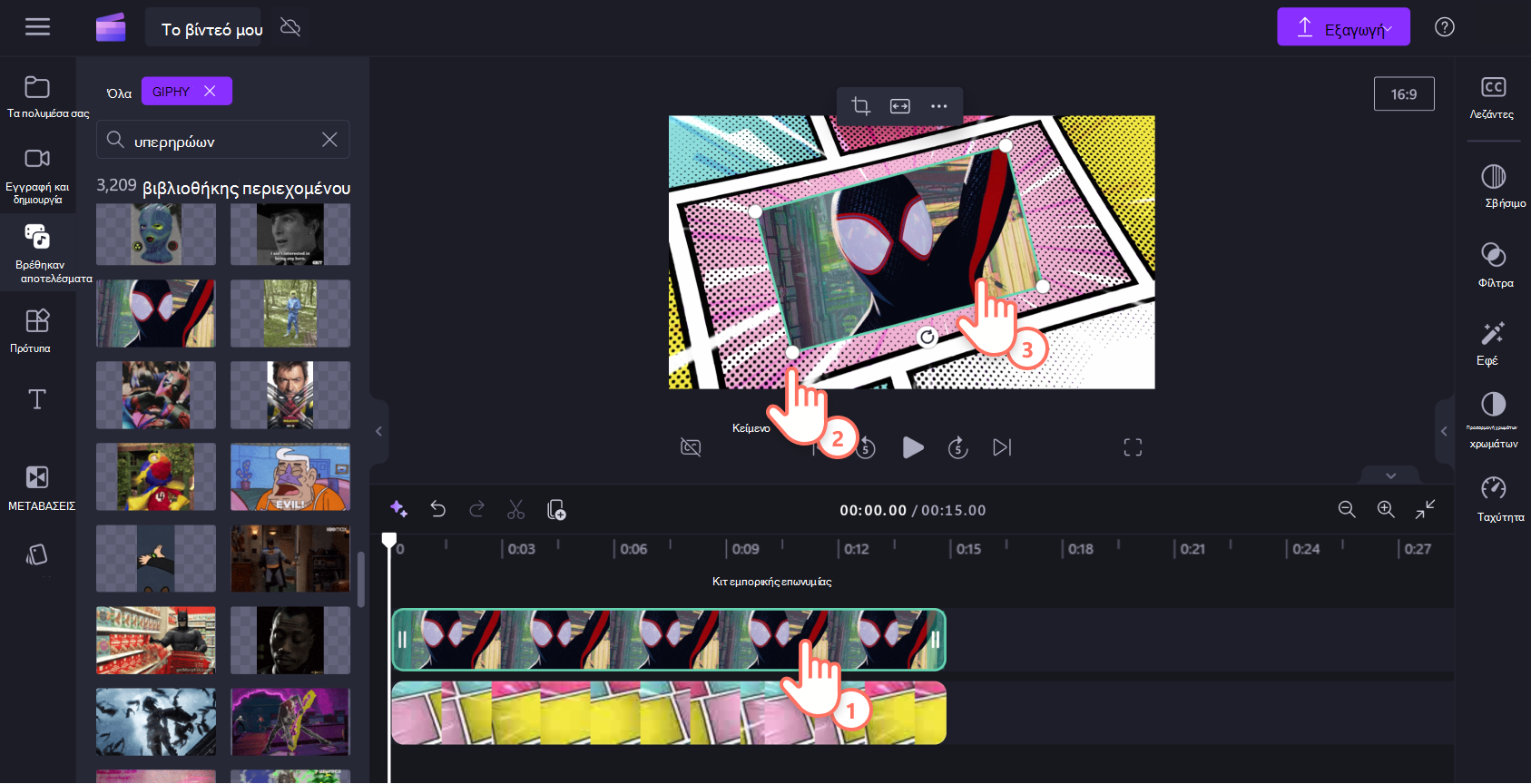Screen dimensions: 1531x784
Task: Click the AI sparkle auto-compose icon
Action: click(398, 509)
